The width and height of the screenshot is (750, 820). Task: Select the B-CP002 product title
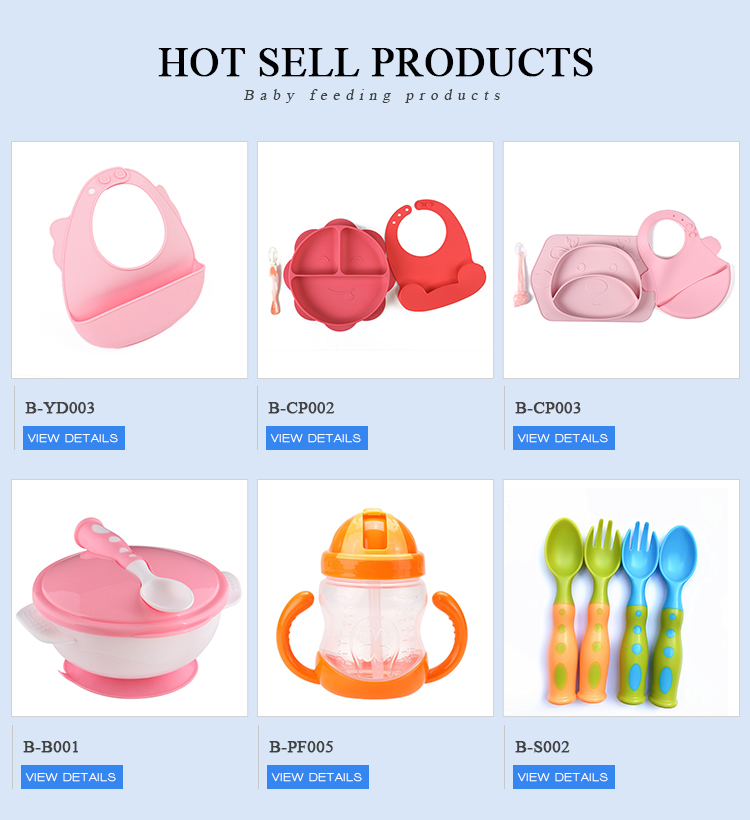[301, 408]
